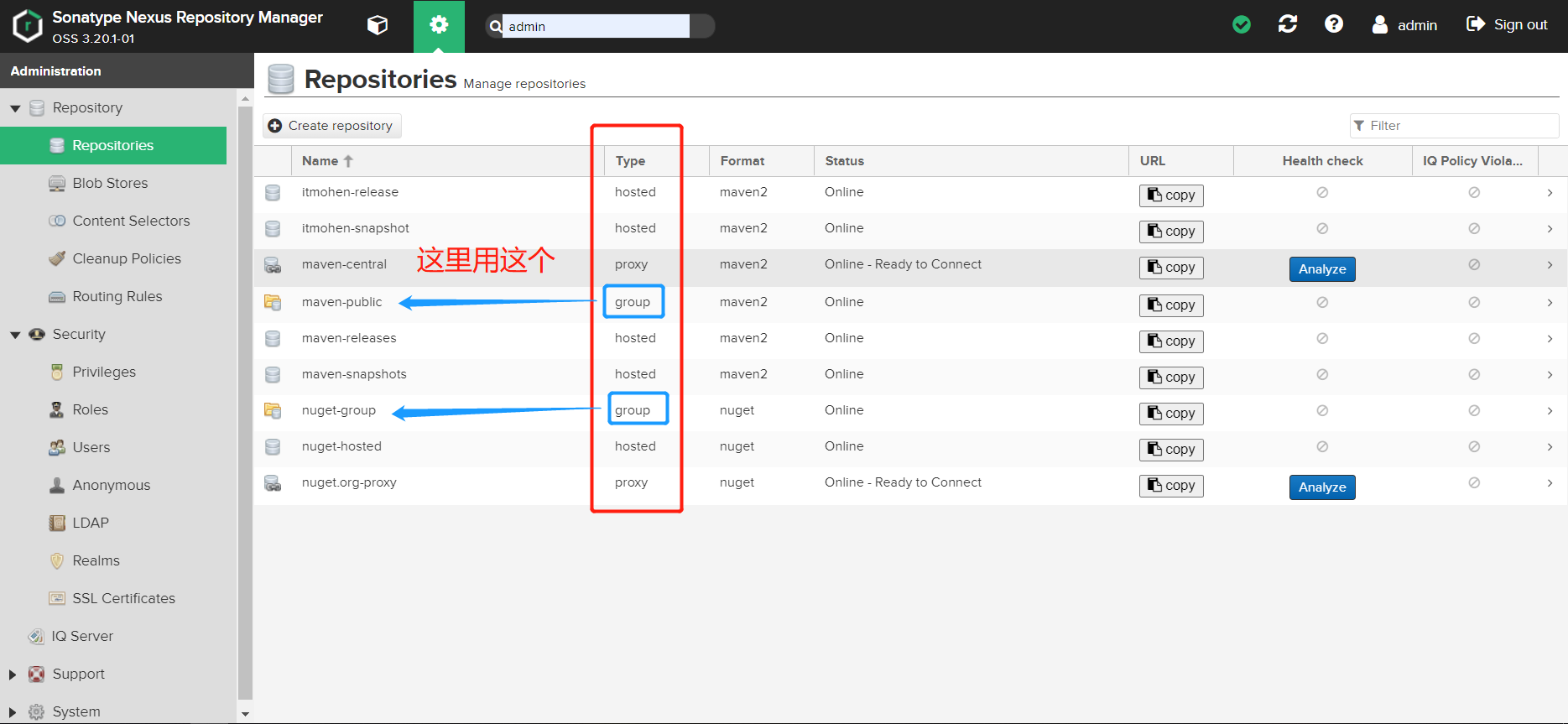Click the Cleanup Policies broom icon
Image resolution: width=1568 pixels, height=724 pixels.
[57, 258]
